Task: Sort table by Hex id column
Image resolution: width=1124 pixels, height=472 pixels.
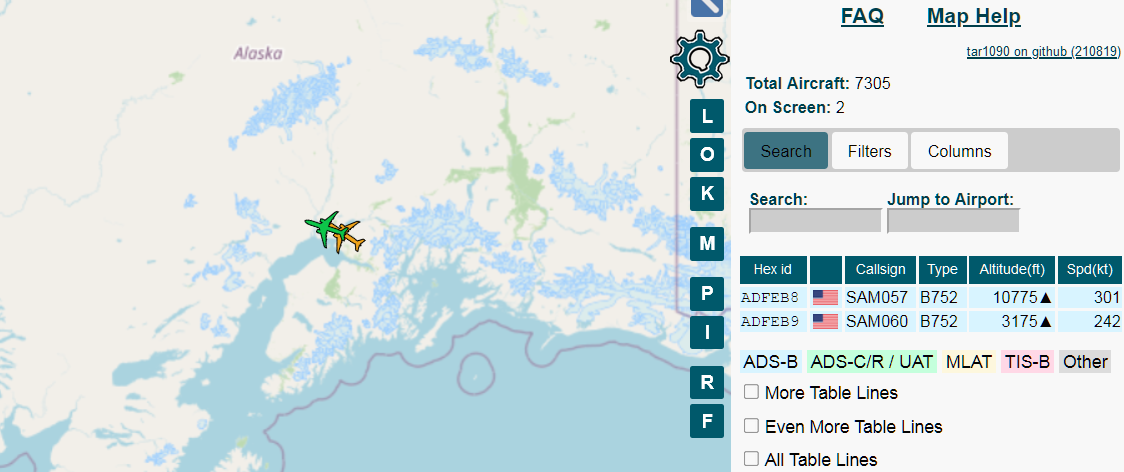Action: [x=773, y=270]
